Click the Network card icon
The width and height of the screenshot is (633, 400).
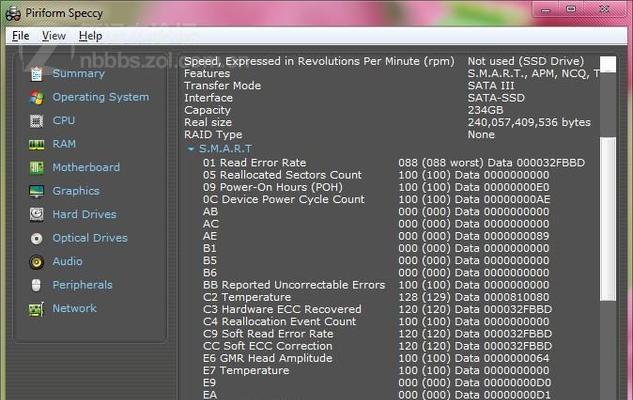pyautogui.click(x=36, y=309)
